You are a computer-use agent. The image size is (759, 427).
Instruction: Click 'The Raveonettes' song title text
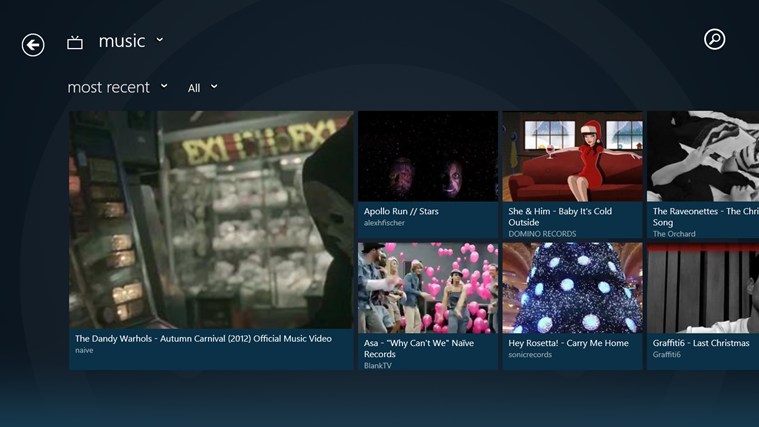pos(706,217)
